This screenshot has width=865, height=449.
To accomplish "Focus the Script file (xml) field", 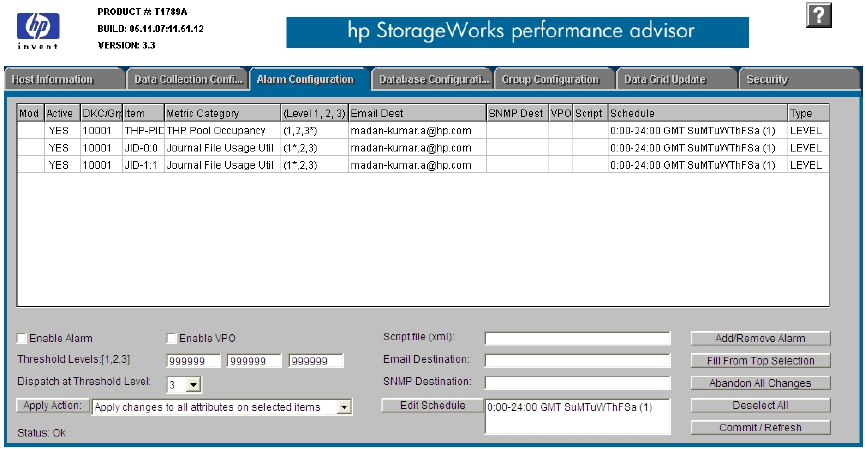I will point(577,338).
